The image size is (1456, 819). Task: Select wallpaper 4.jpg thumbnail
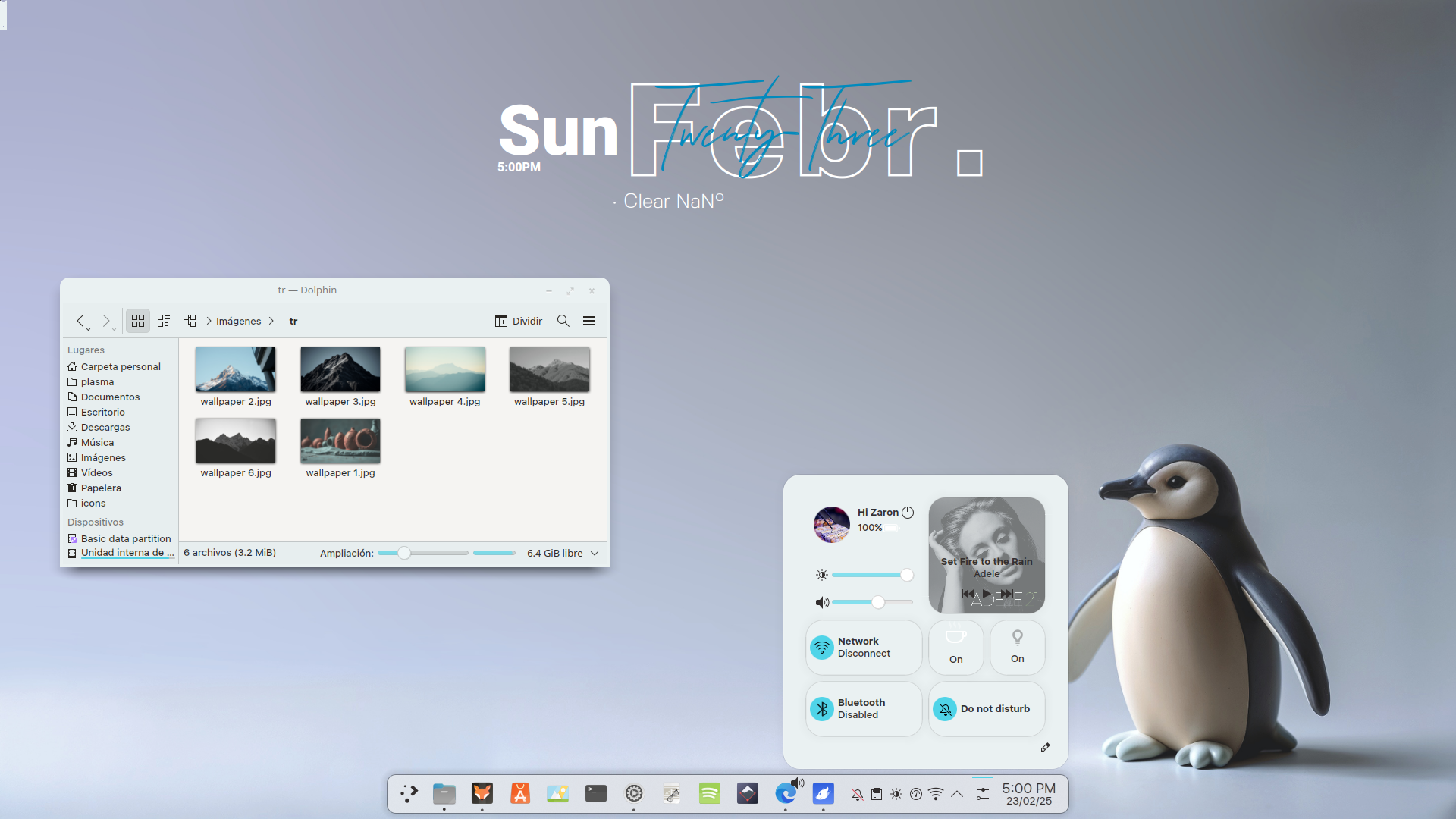(x=445, y=369)
